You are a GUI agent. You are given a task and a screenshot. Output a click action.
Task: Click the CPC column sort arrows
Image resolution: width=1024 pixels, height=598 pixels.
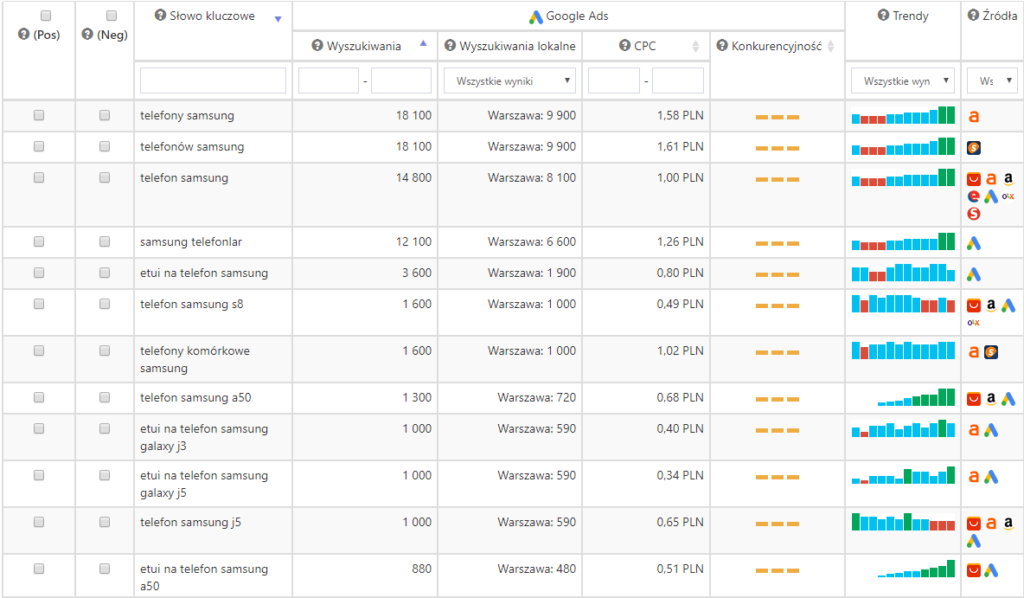click(x=696, y=46)
